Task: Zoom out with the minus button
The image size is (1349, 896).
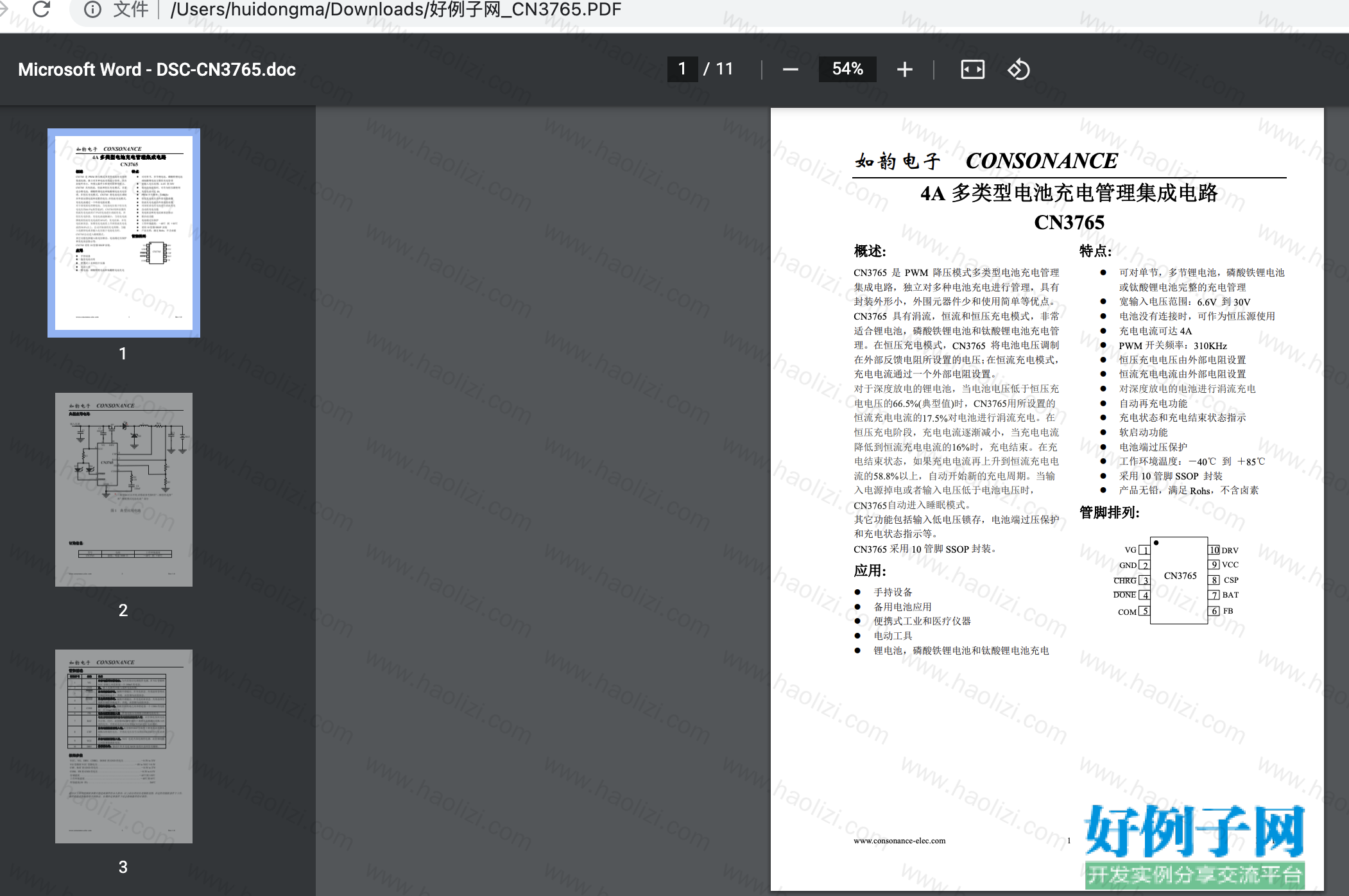Action: 790,69
